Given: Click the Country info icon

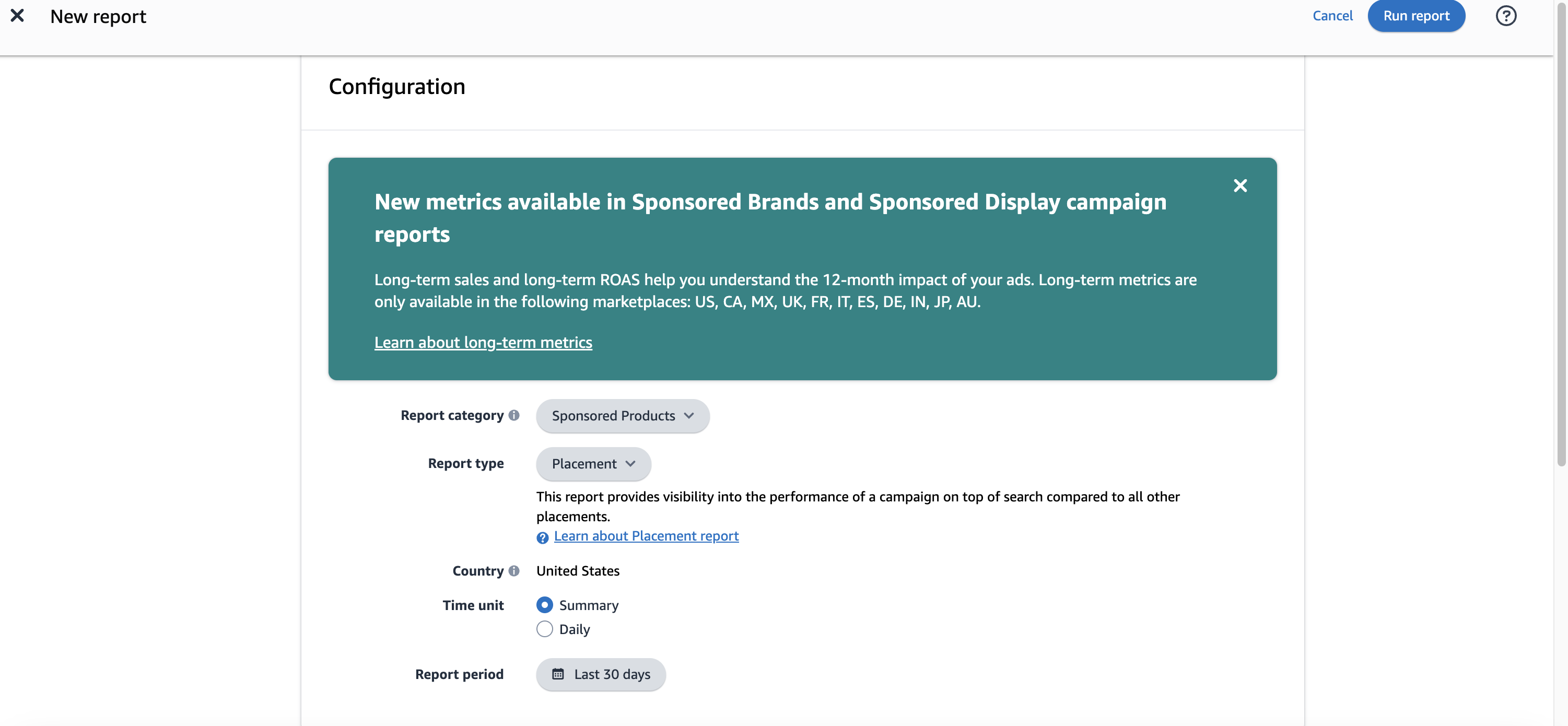Looking at the screenshot, I should [514, 571].
